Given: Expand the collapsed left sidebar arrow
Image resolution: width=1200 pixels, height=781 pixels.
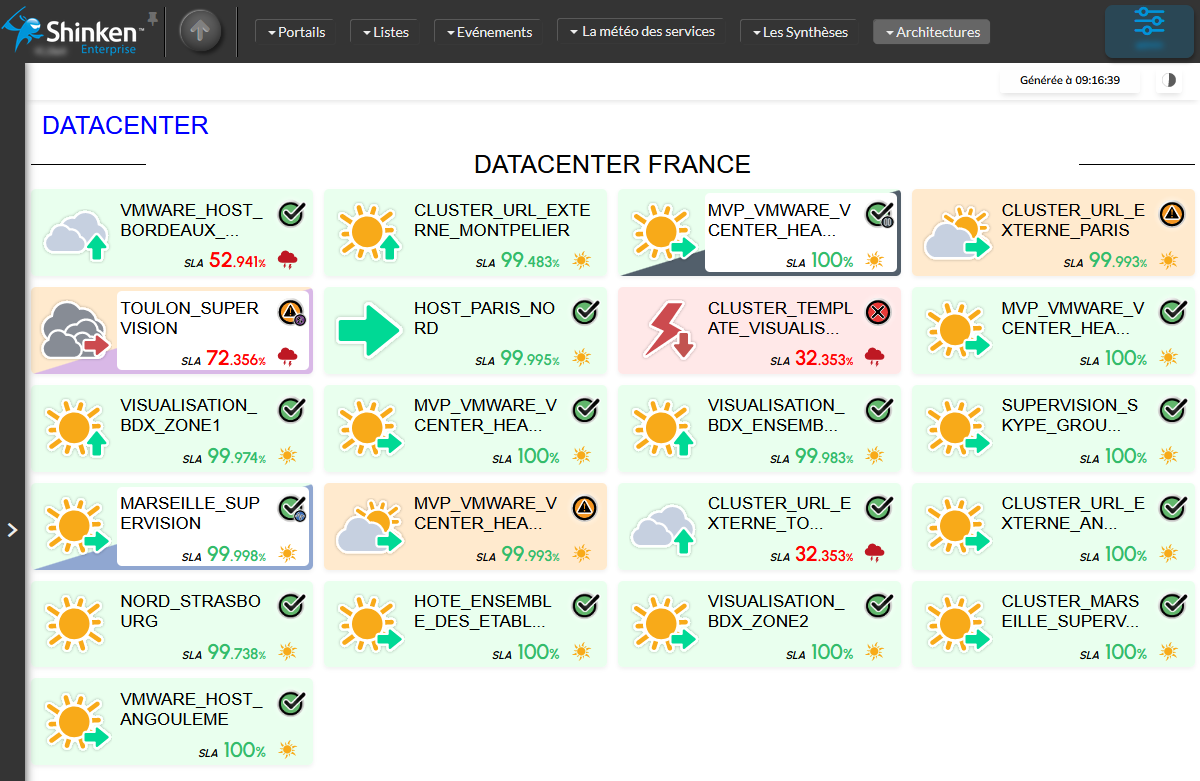Looking at the screenshot, I should [12, 530].
